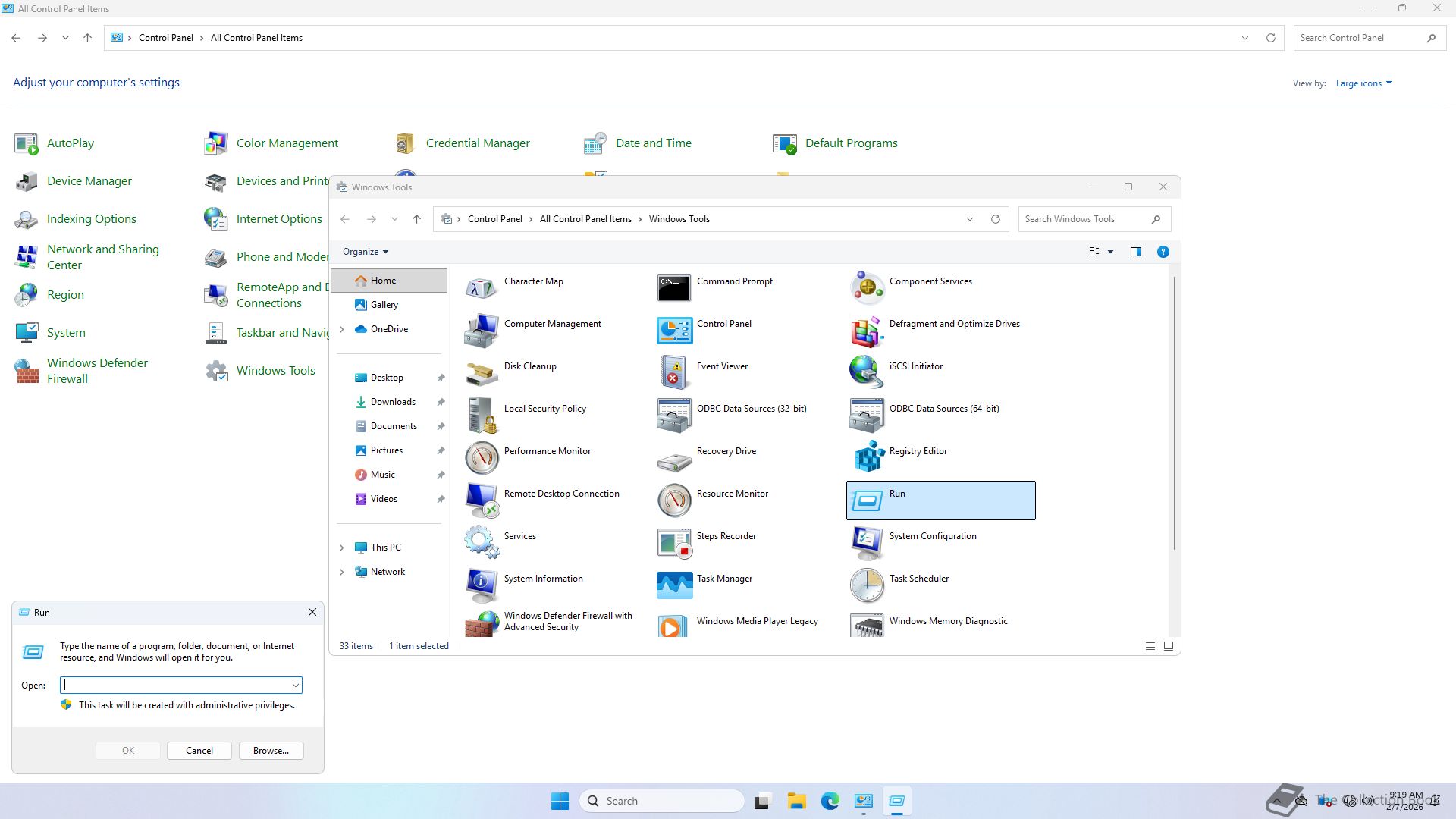
Task: Open the Registry Editor icon
Action: coord(869,457)
